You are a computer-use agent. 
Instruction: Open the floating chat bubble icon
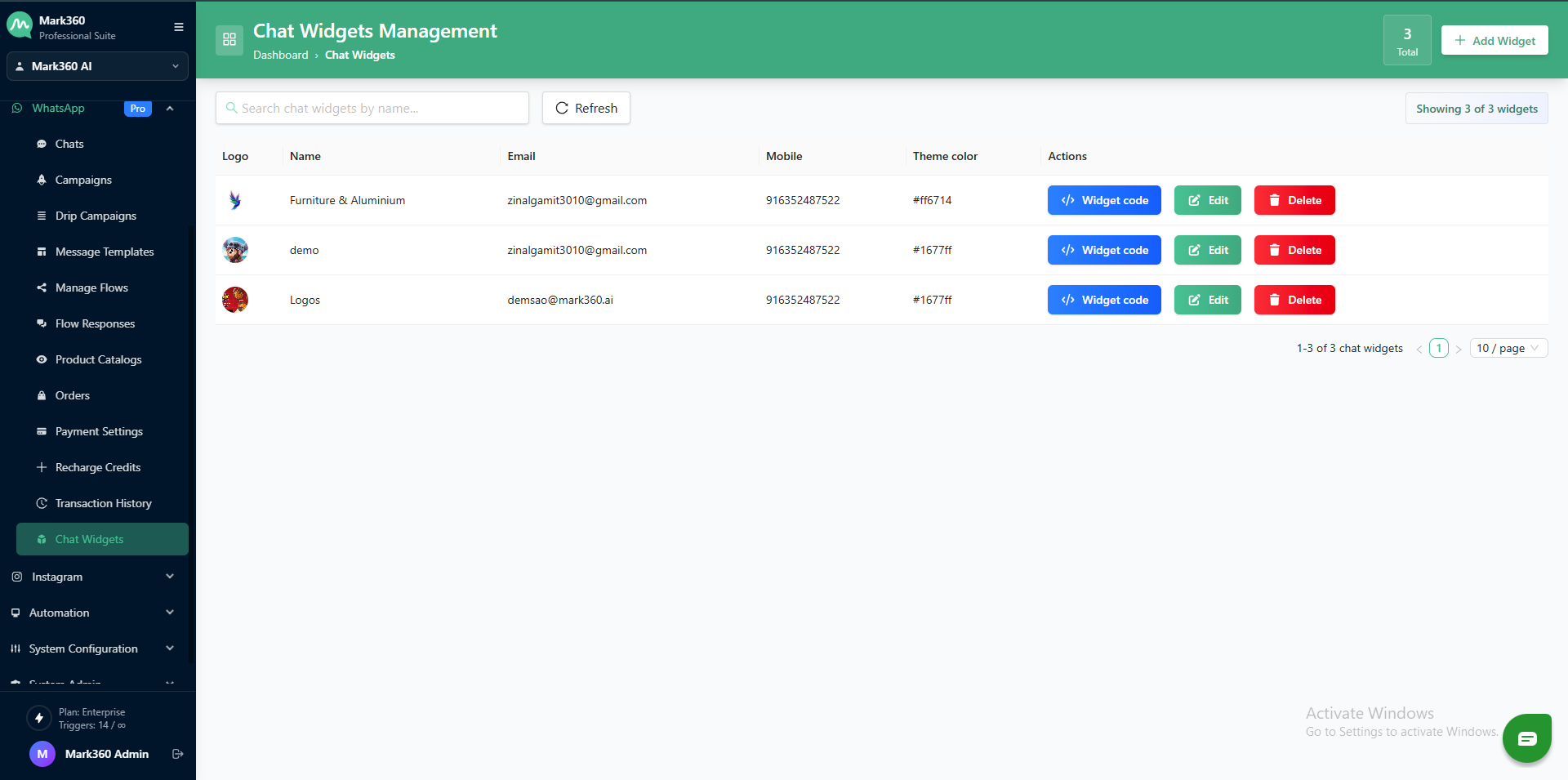point(1526,738)
